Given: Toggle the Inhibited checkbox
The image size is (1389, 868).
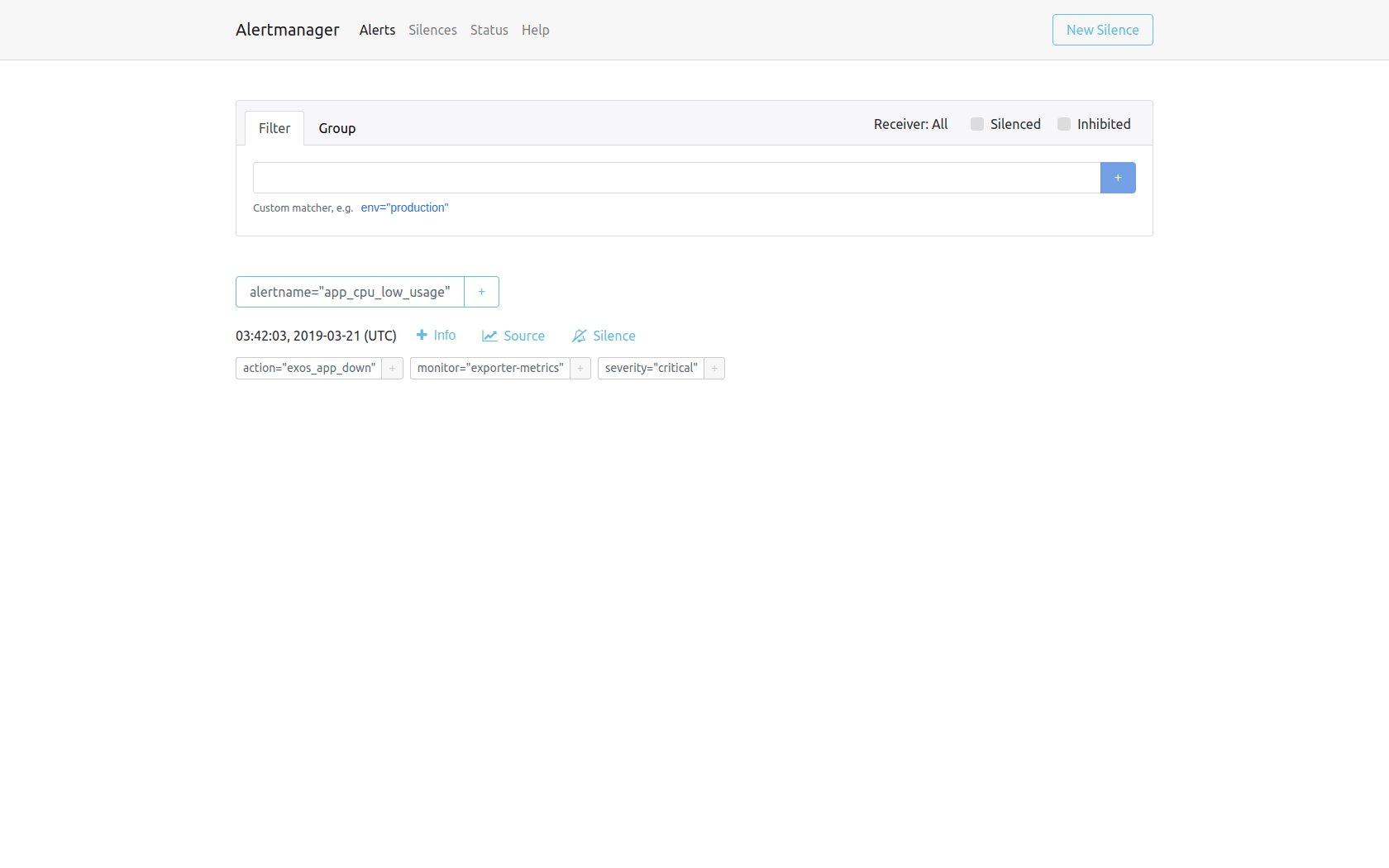Looking at the screenshot, I should point(1064,124).
